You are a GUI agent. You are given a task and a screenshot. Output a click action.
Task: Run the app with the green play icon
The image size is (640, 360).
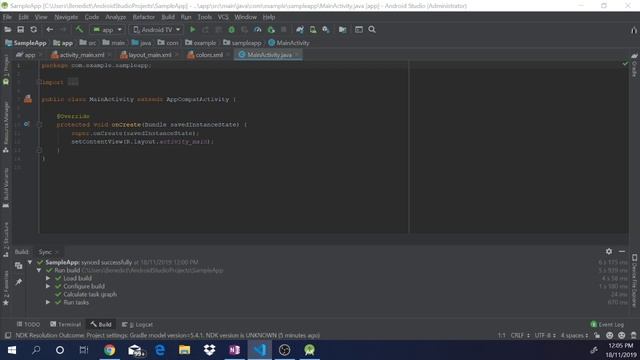pyautogui.click(x=192, y=29)
